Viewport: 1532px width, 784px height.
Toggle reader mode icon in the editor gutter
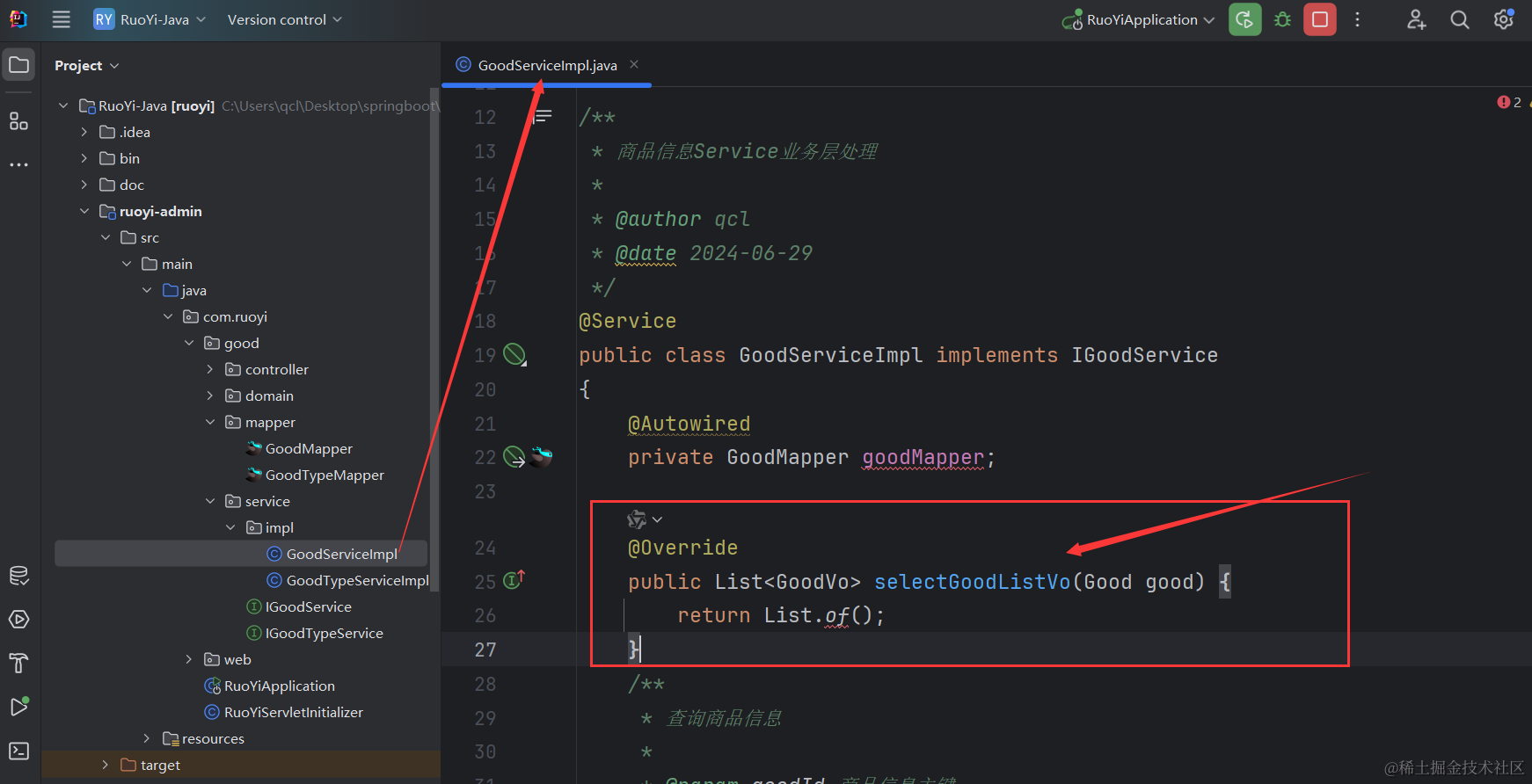[x=543, y=116]
